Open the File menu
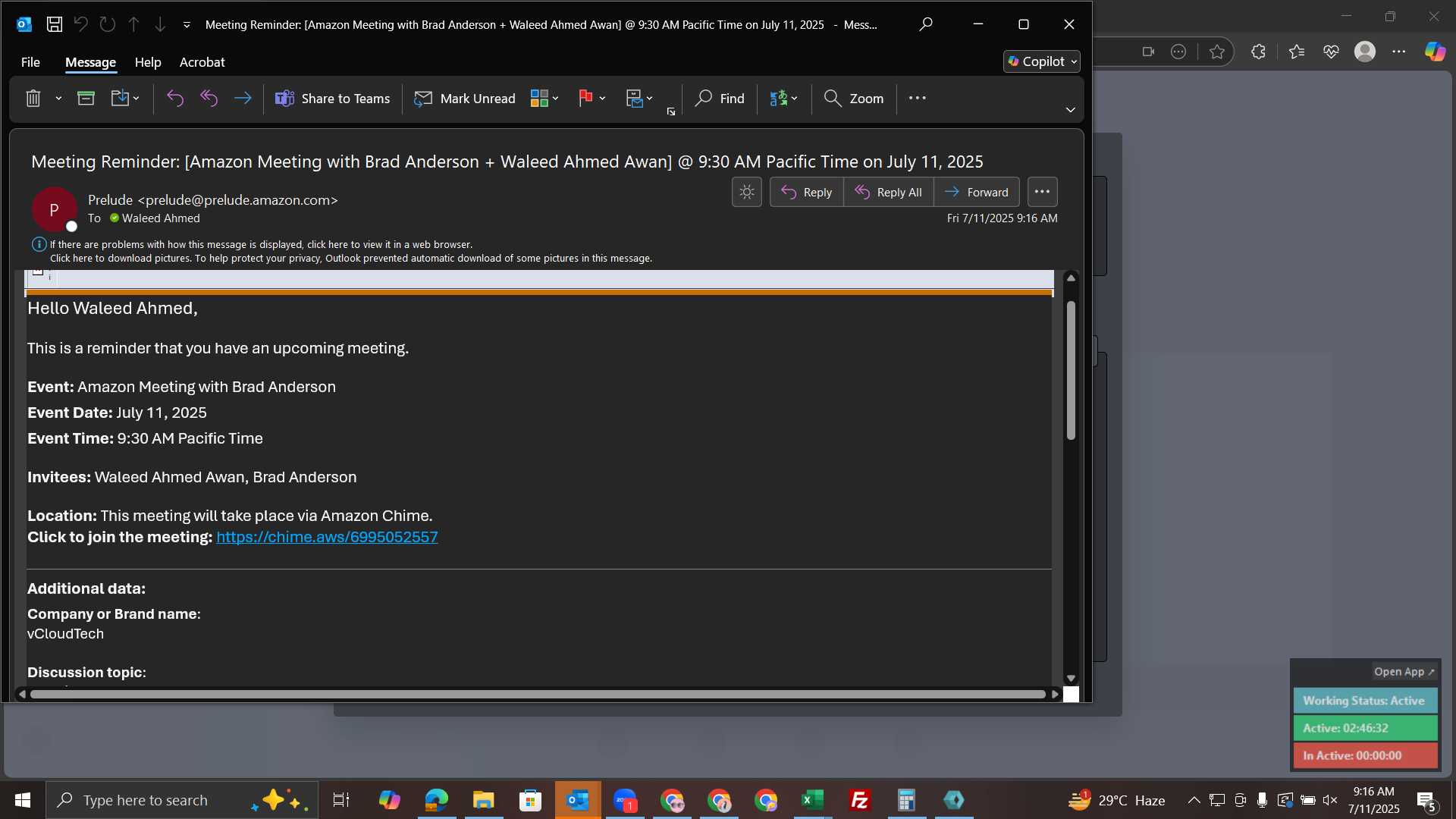Viewport: 1456px width, 819px height. click(30, 62)
